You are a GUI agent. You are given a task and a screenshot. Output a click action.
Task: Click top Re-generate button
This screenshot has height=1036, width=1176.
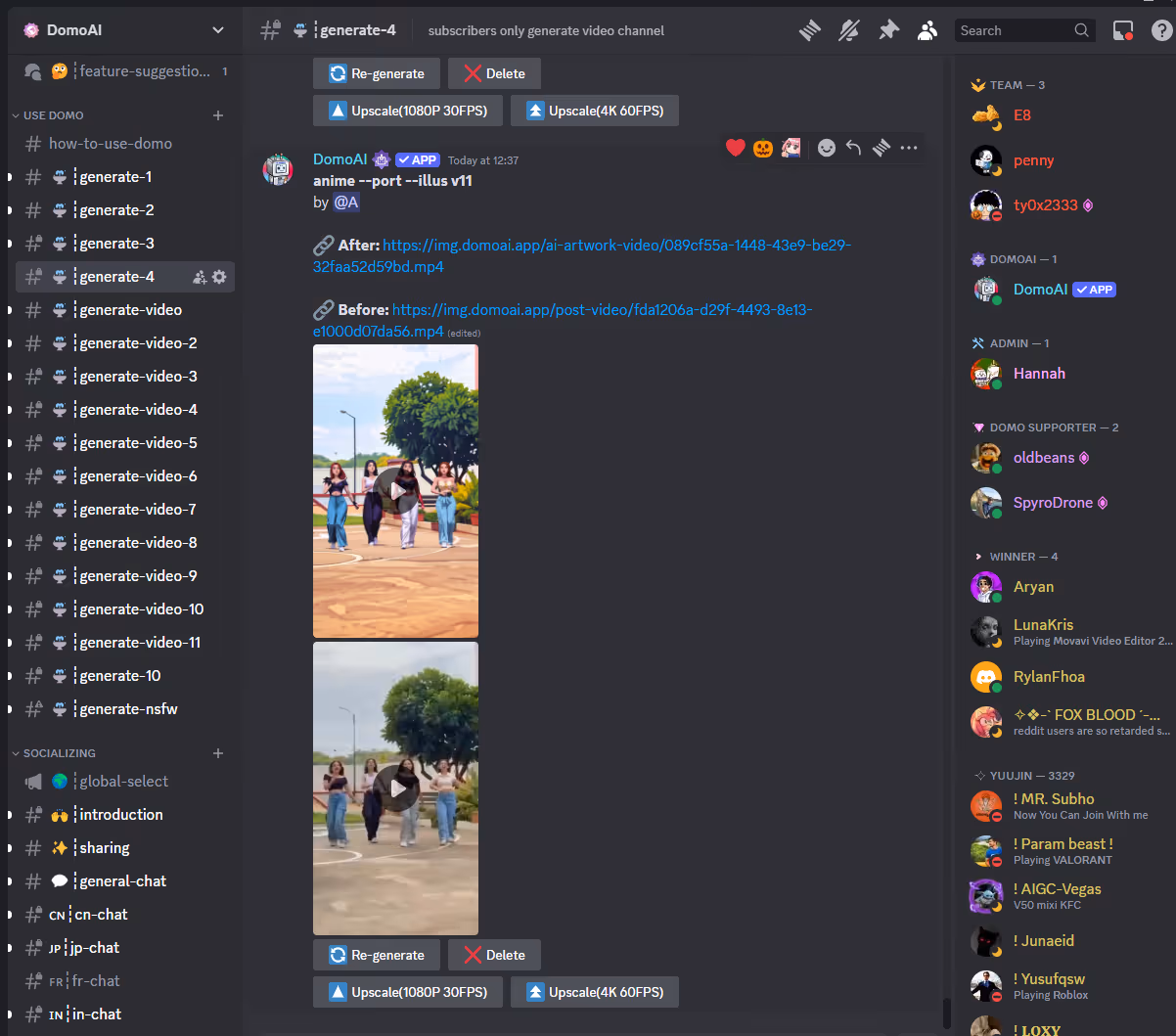click(377, 73)
